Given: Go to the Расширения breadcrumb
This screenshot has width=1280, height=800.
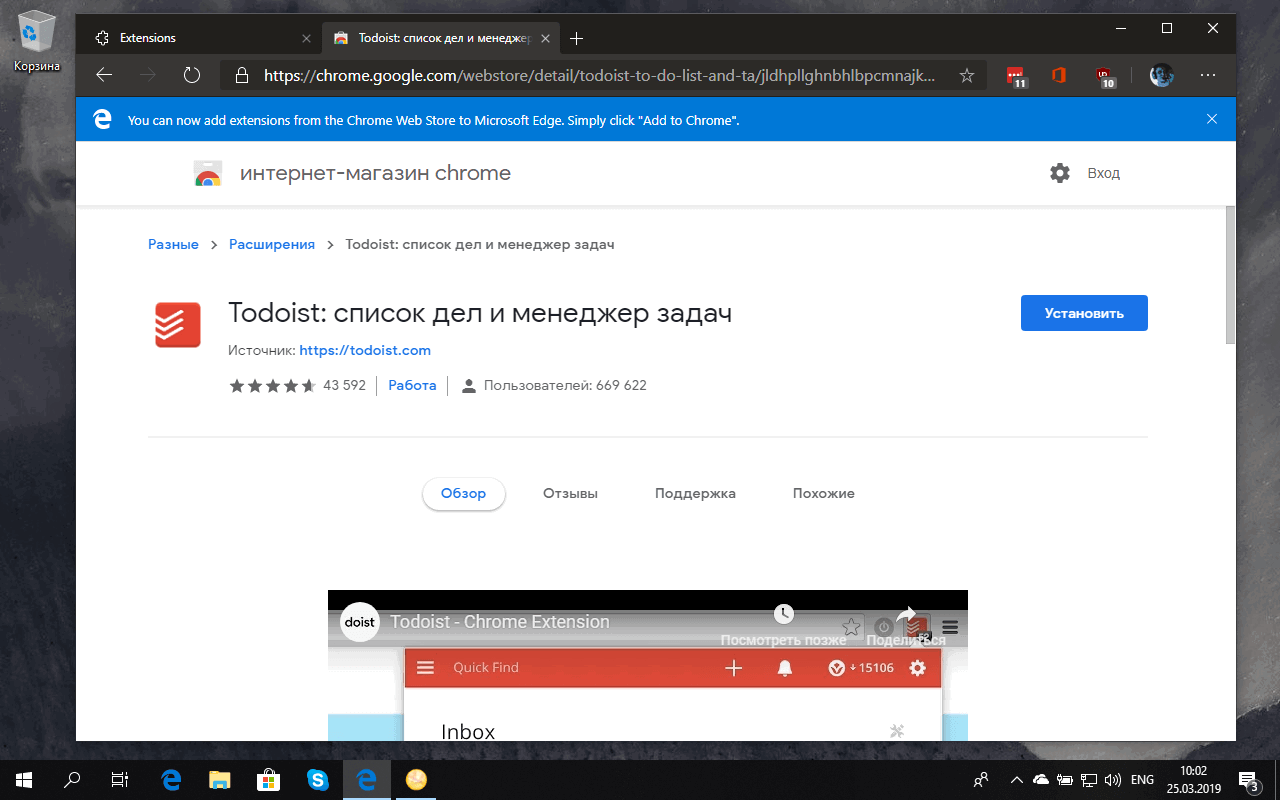Looking at the screenshot, I should [x=272, y=244].
